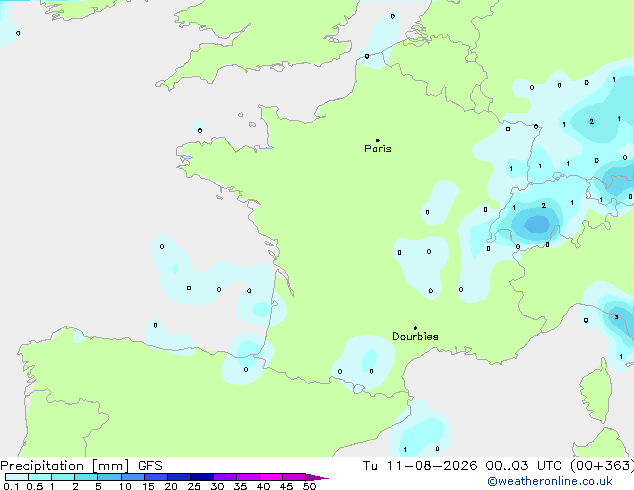Select the 35–40 mm legend swatch

tap(248, 477)
